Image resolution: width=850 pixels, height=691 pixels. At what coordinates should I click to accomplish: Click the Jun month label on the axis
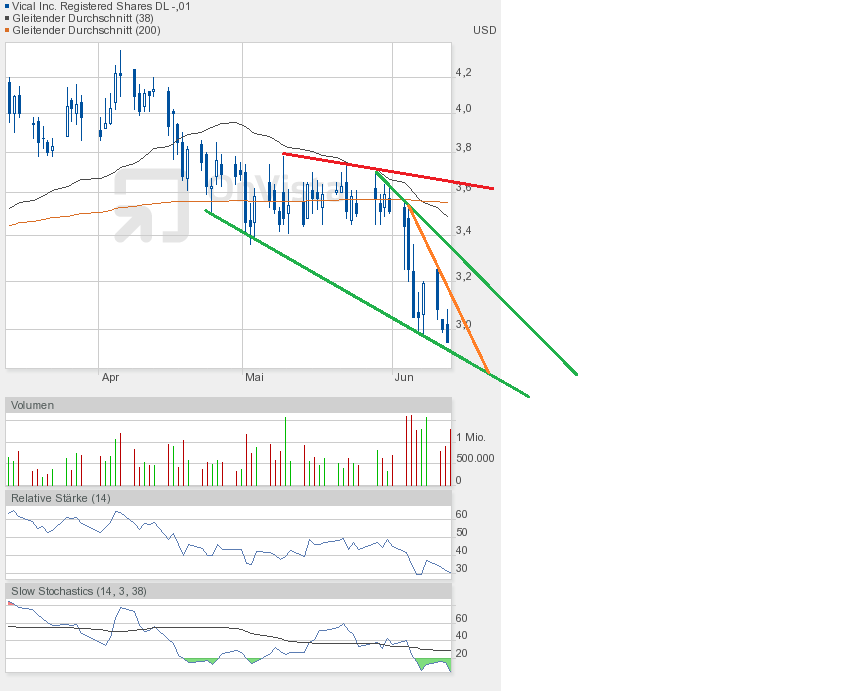(404, 377)
